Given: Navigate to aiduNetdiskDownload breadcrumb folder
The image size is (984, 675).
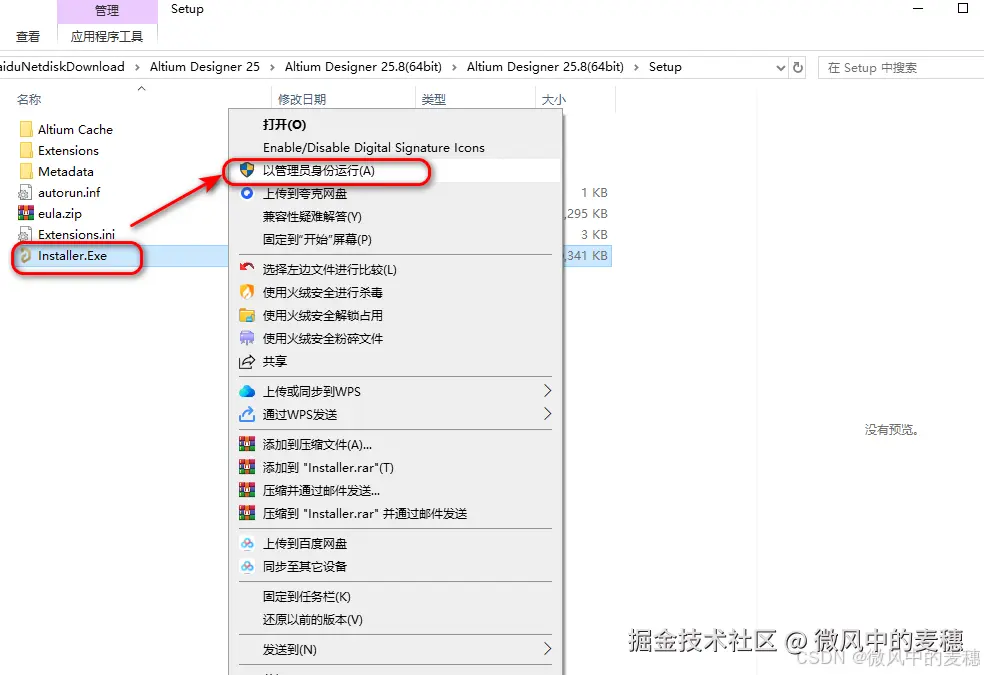Looking at the screenshot, I should tap(62, 67).
